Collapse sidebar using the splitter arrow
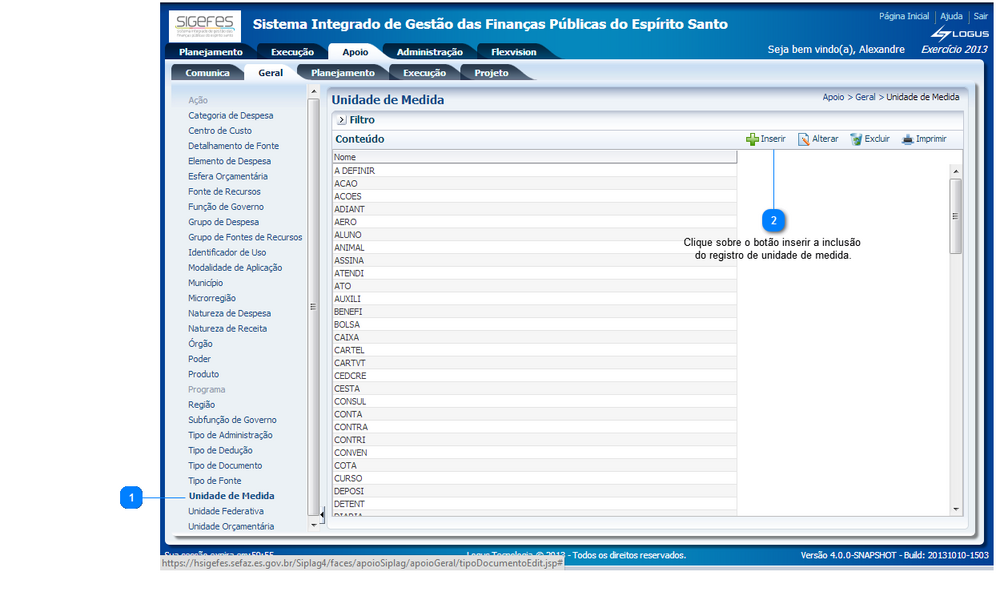This screenshot has width=1000, height=600. (x=312, y=516)
